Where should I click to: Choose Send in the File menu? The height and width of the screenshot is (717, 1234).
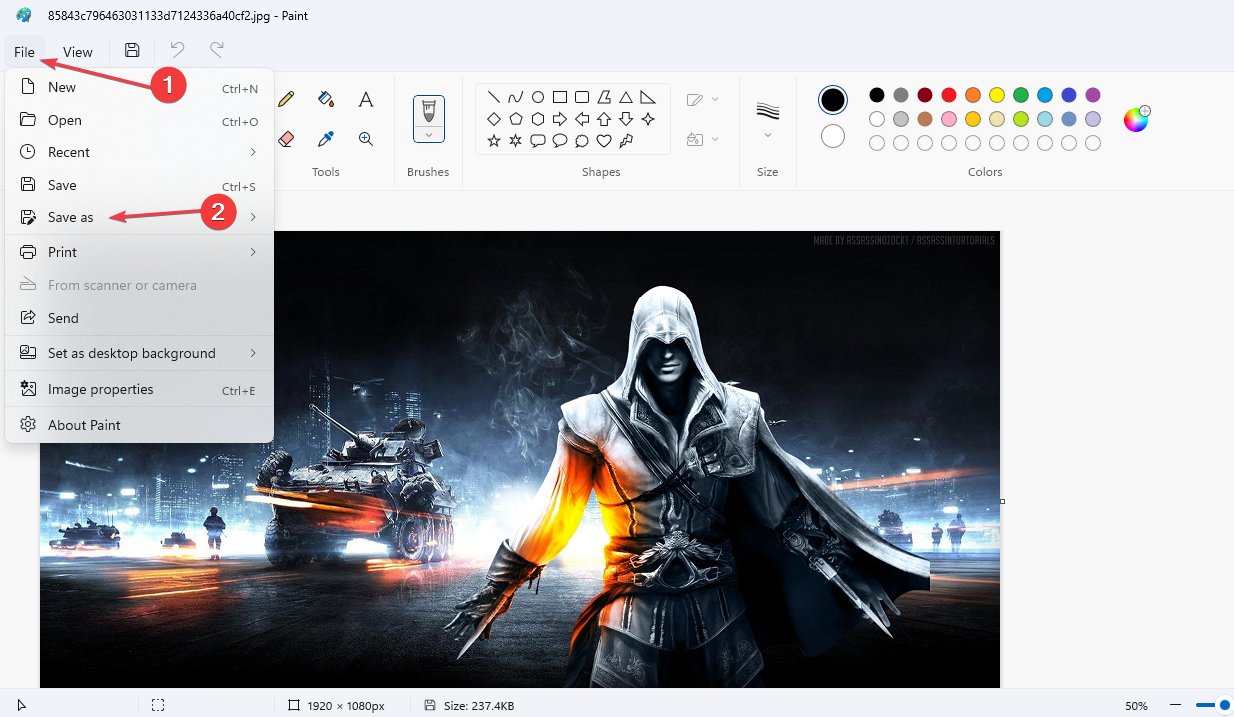139,318
